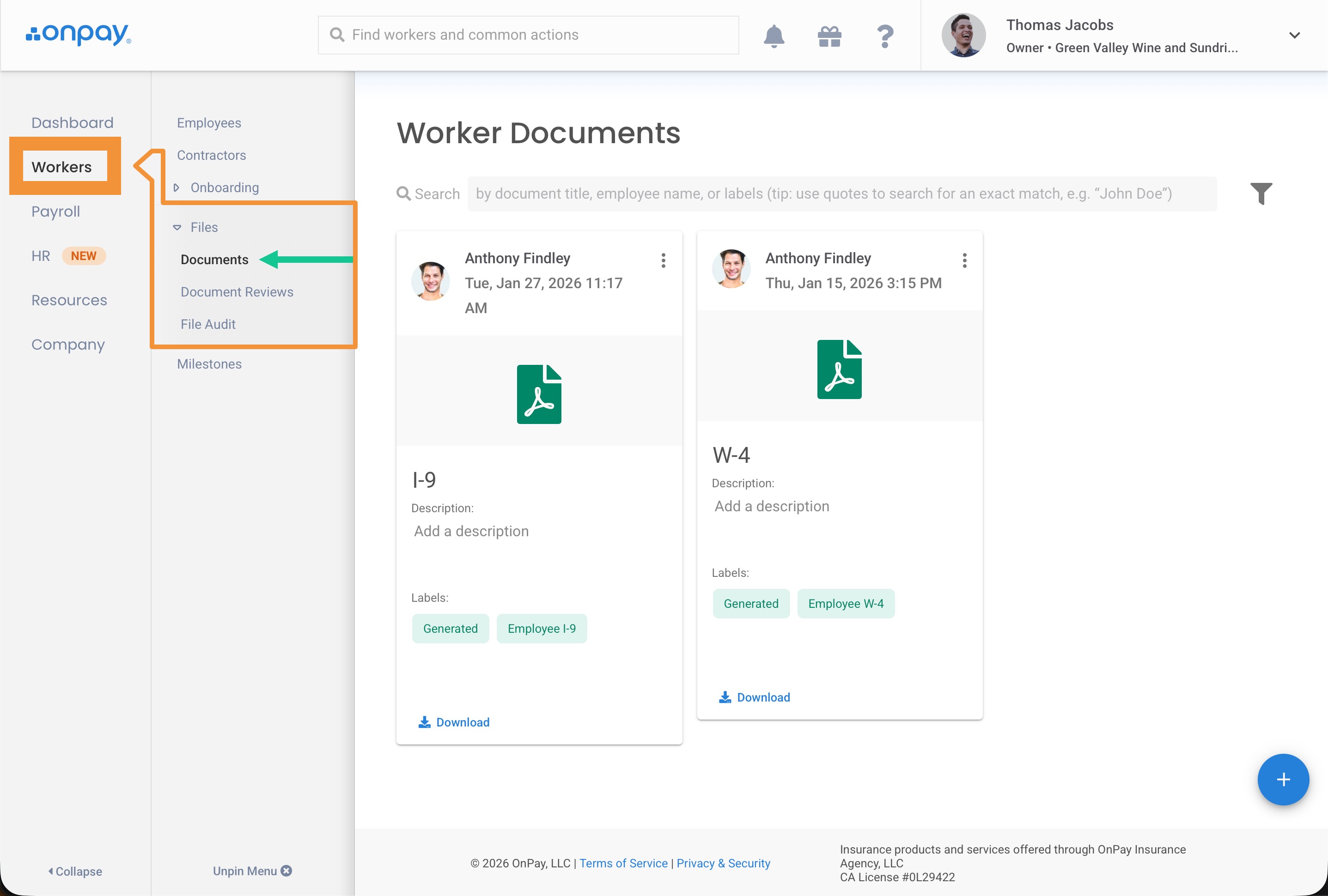Go to the Payroll section
Viewport: 1328px width, 896px height.
pos(55,211)
